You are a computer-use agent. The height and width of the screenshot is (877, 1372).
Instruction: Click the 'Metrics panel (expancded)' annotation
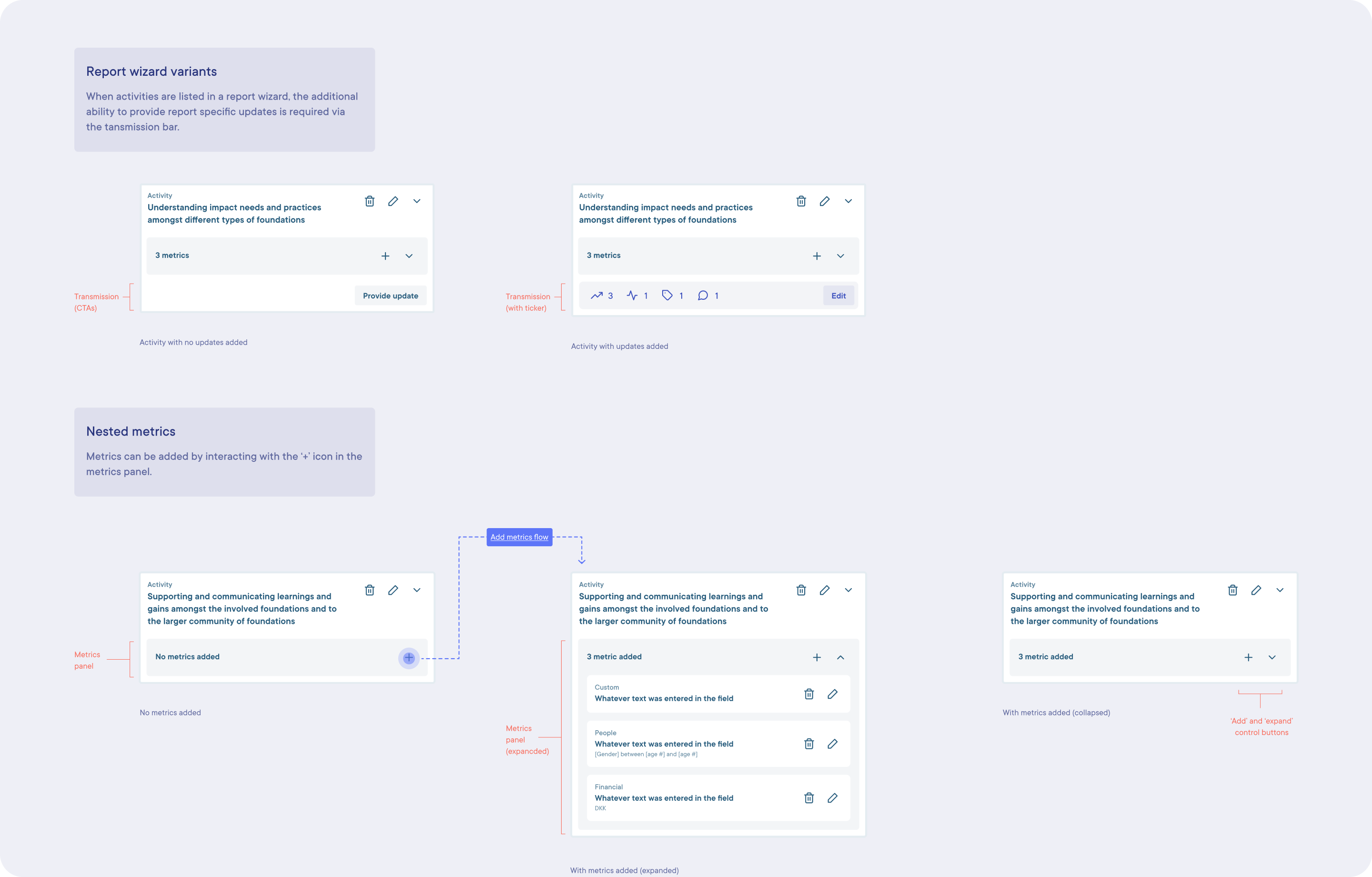pyautogui.click(x=528, y=740)
